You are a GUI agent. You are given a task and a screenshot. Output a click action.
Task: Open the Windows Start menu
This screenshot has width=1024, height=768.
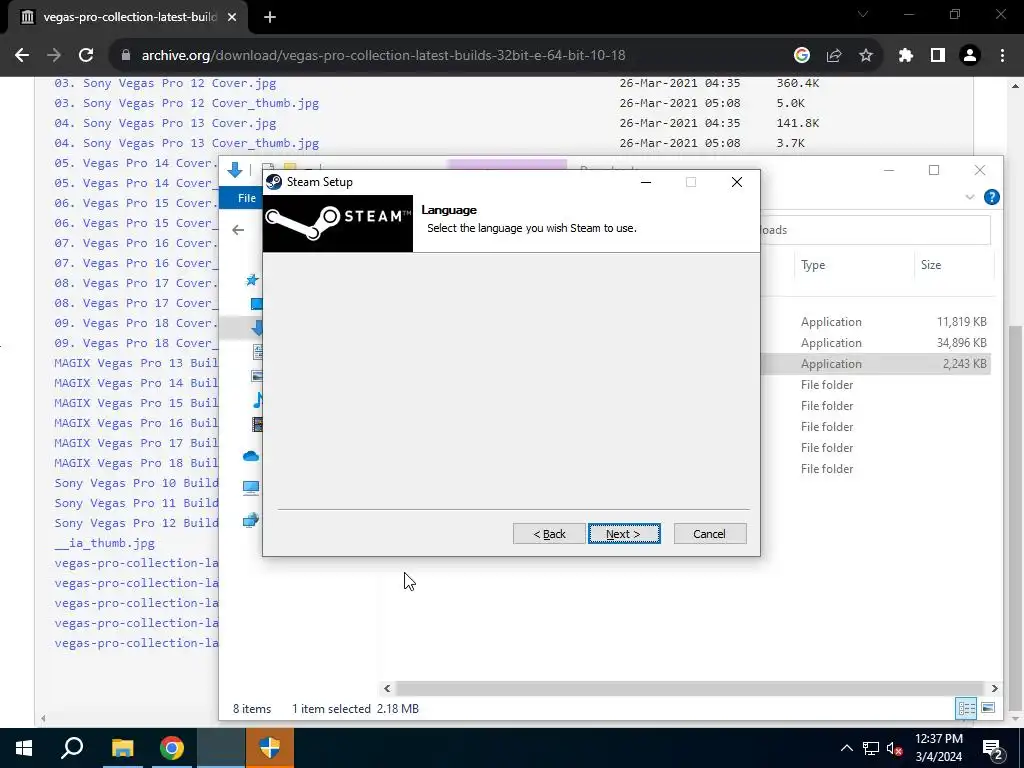pos(24,748)
